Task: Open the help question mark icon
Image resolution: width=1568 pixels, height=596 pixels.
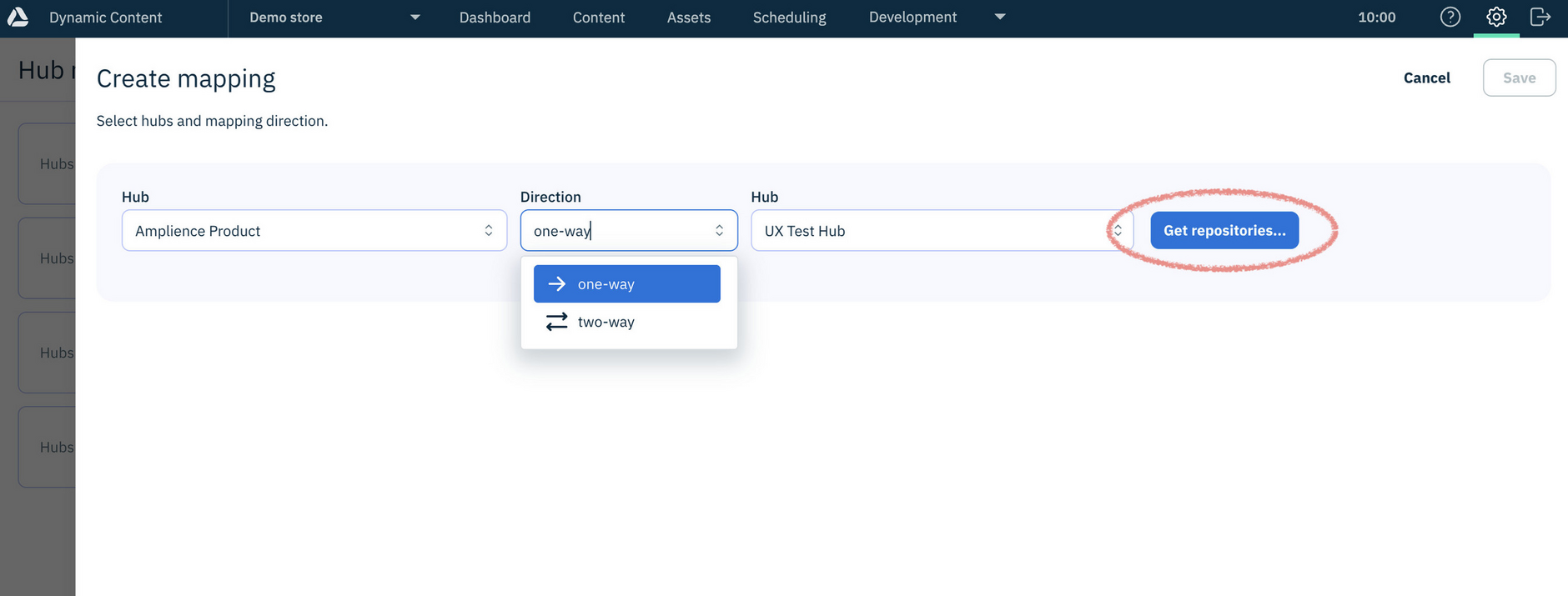Action: [x=1450, y=17]
